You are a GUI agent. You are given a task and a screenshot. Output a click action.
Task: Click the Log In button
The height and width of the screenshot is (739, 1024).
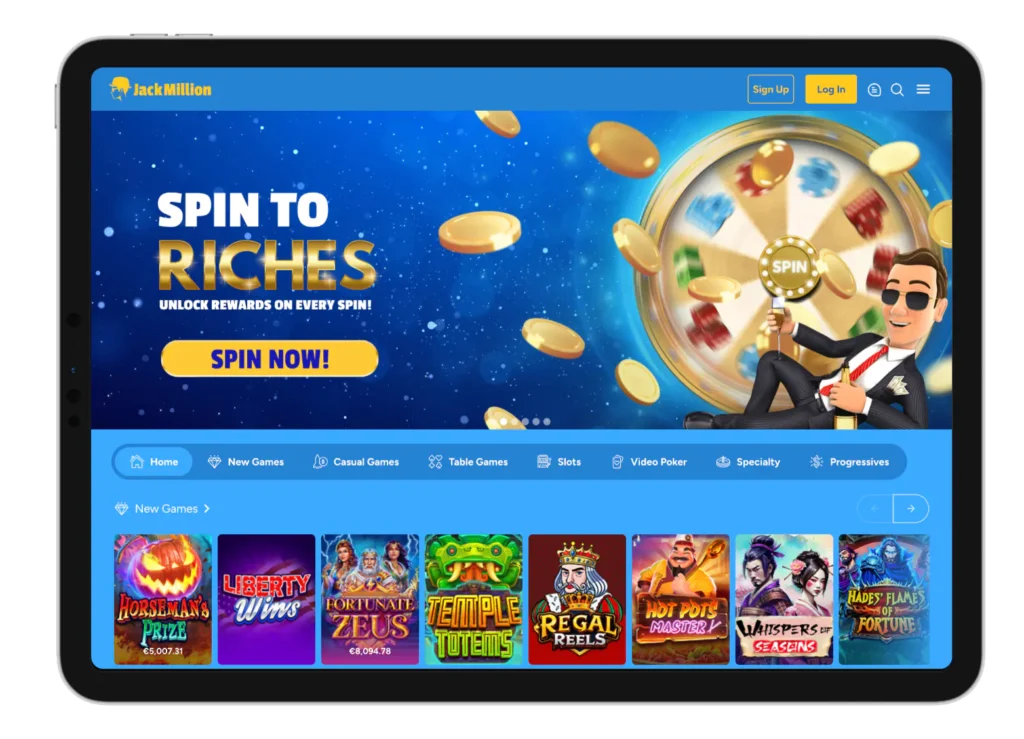point(831,89)
